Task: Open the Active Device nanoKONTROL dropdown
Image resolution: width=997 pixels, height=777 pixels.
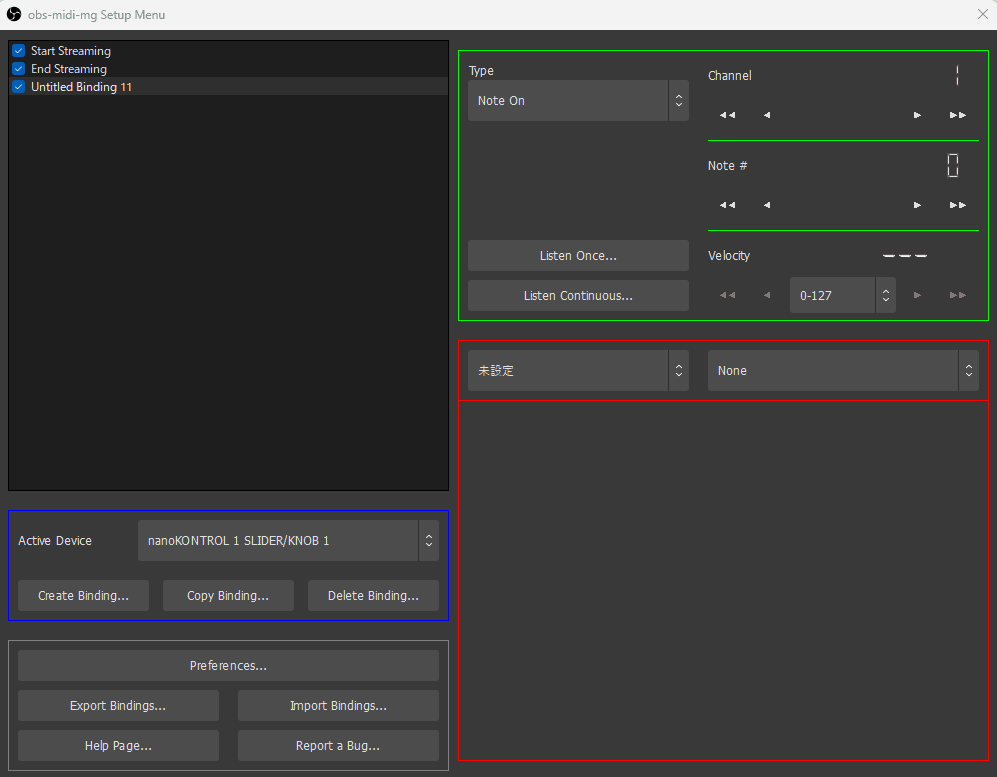Action: click(287, 541)
